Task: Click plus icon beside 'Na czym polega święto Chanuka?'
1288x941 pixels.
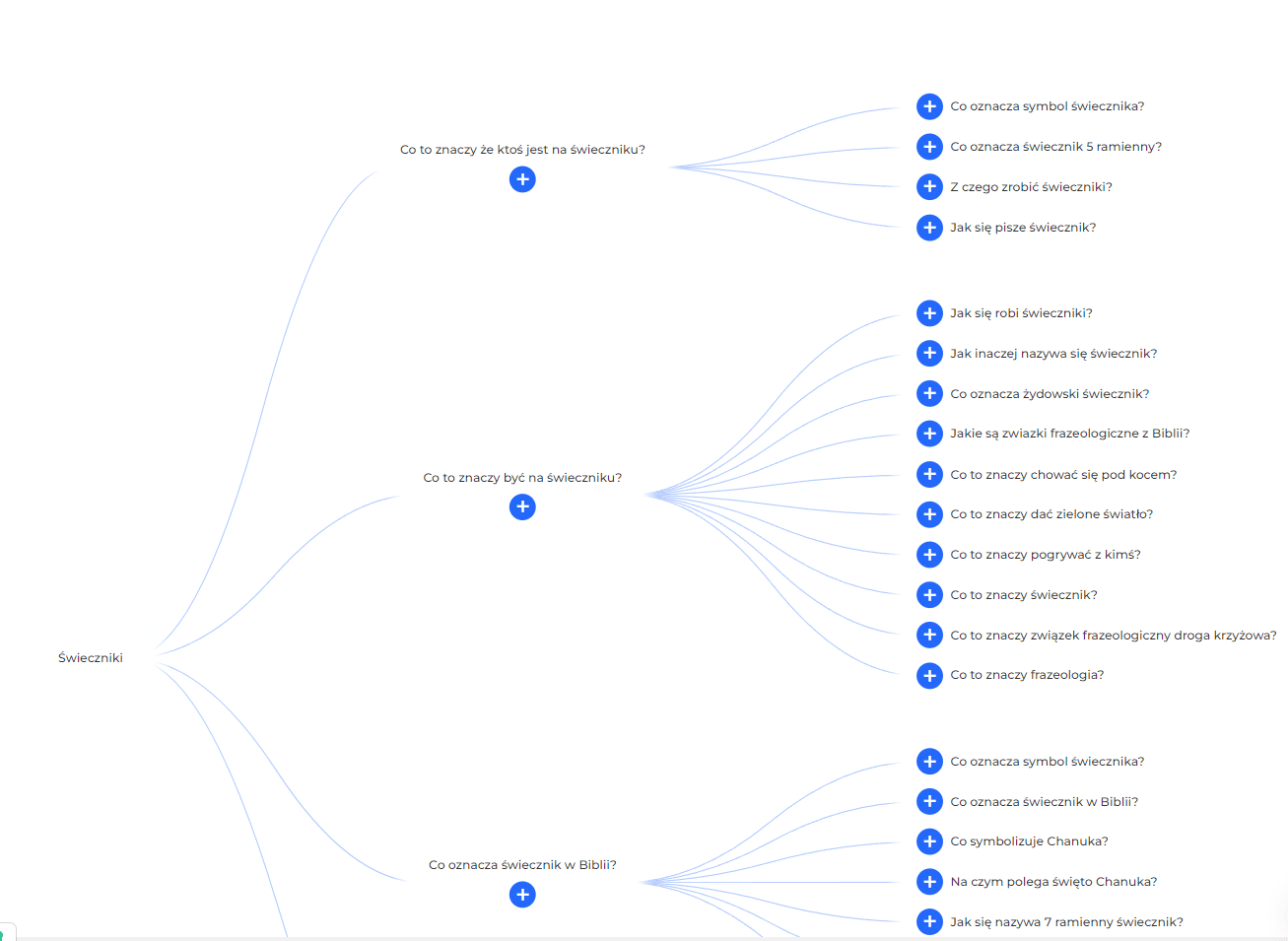Action: [x=929, y=882]
